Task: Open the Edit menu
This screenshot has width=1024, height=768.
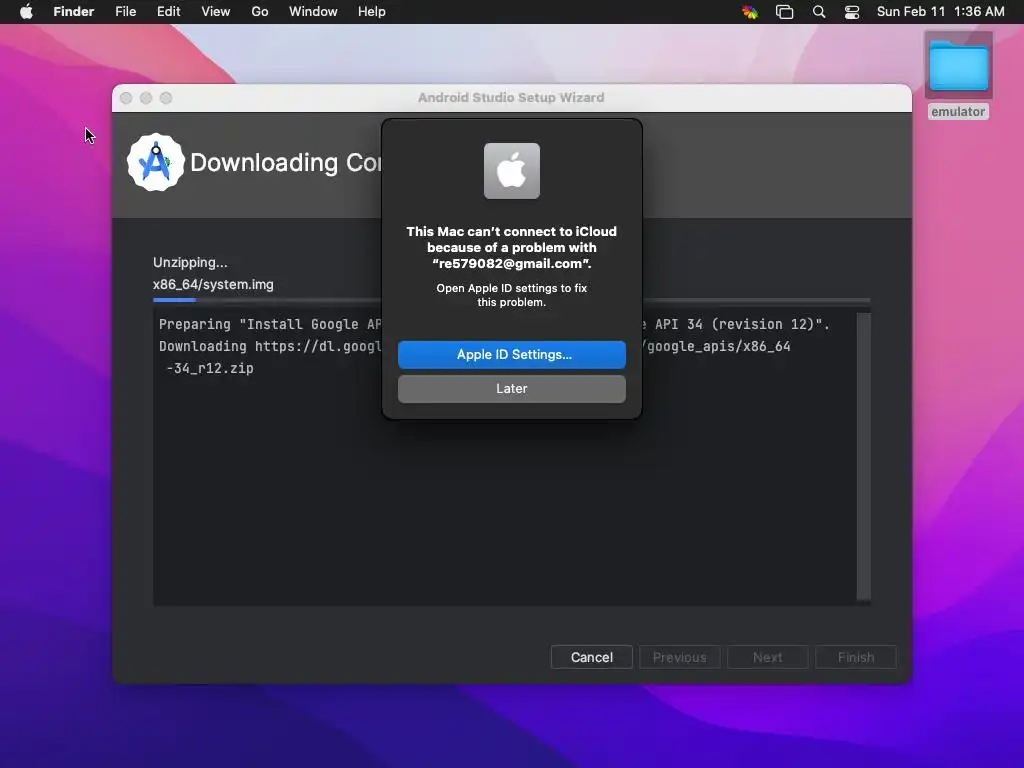Action: coord(168,12)
